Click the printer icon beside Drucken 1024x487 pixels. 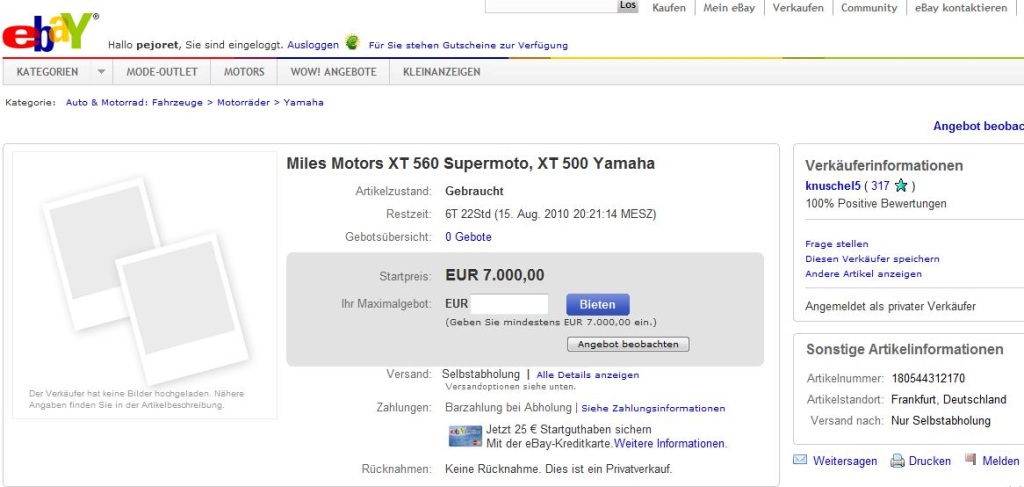[x=897, y=461]
